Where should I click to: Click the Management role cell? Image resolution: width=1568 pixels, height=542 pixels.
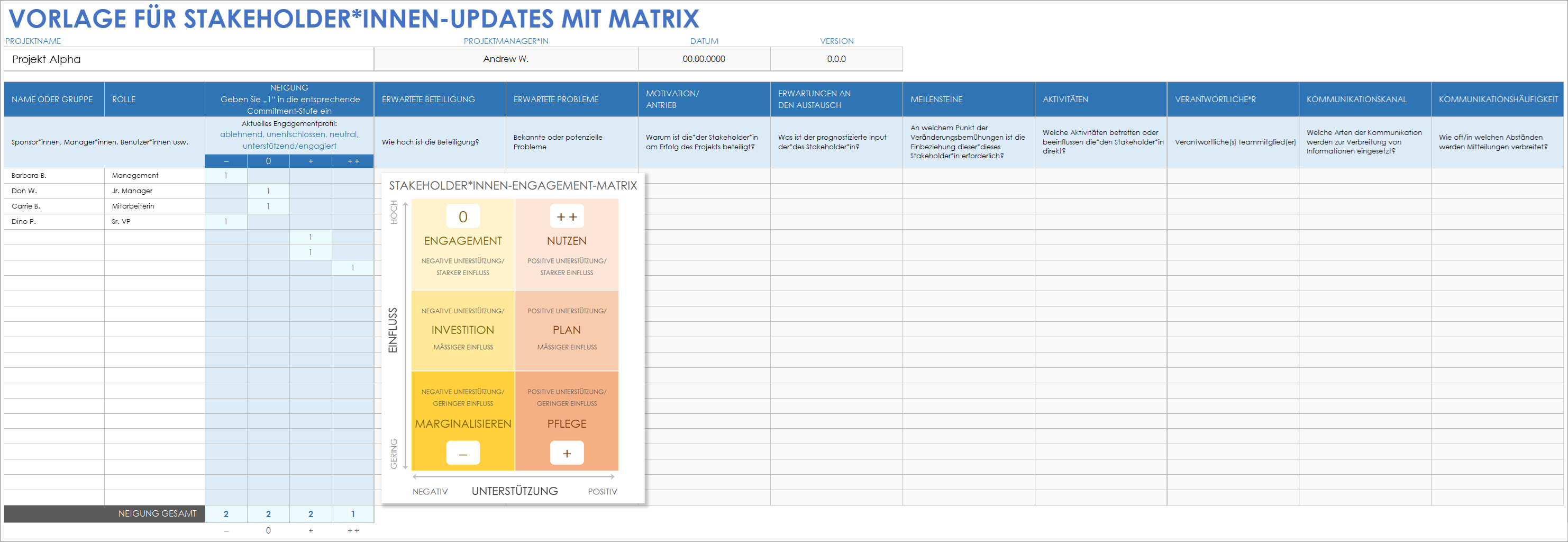(154, 175)
